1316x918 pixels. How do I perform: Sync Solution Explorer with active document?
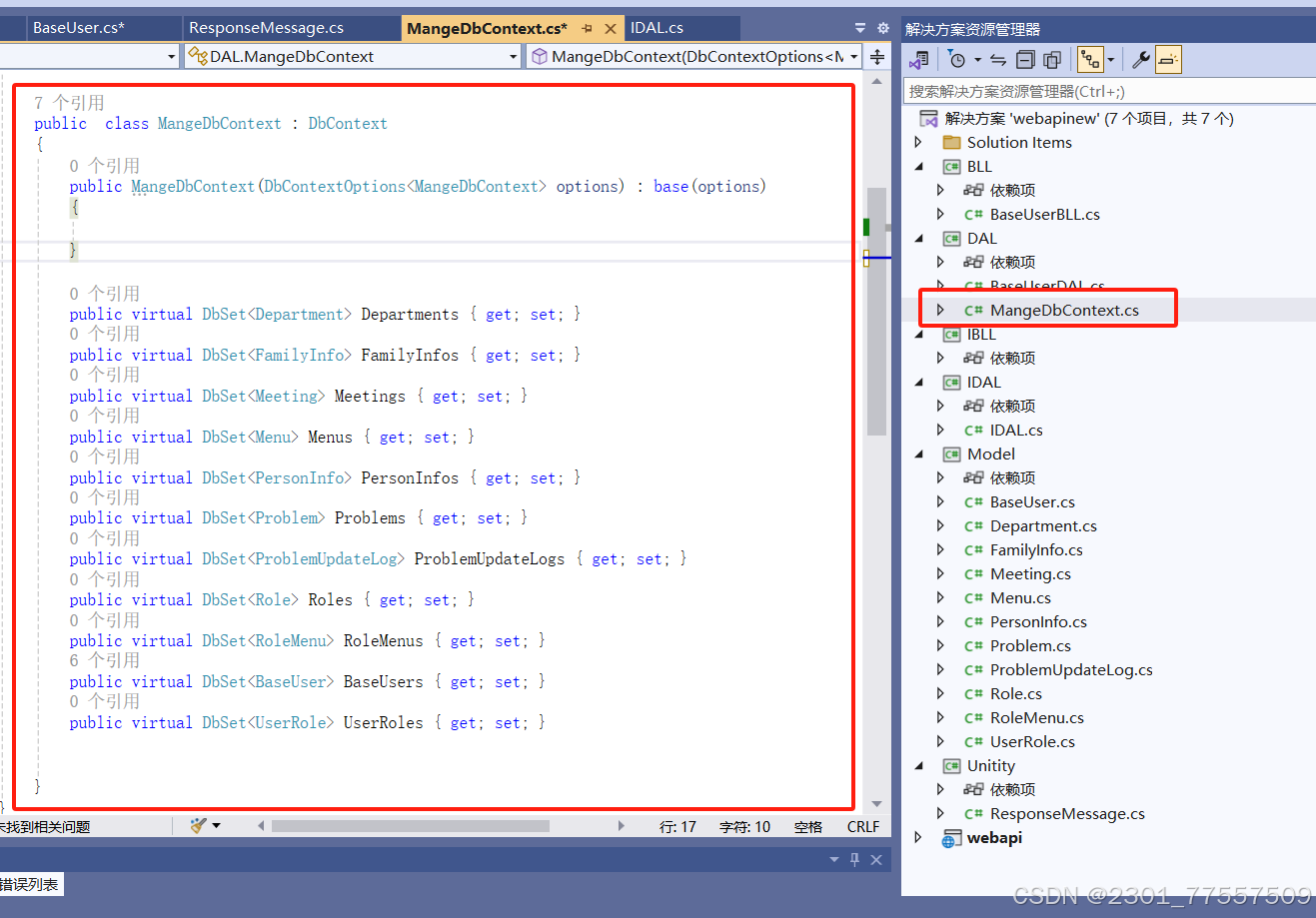coord(999,60)
